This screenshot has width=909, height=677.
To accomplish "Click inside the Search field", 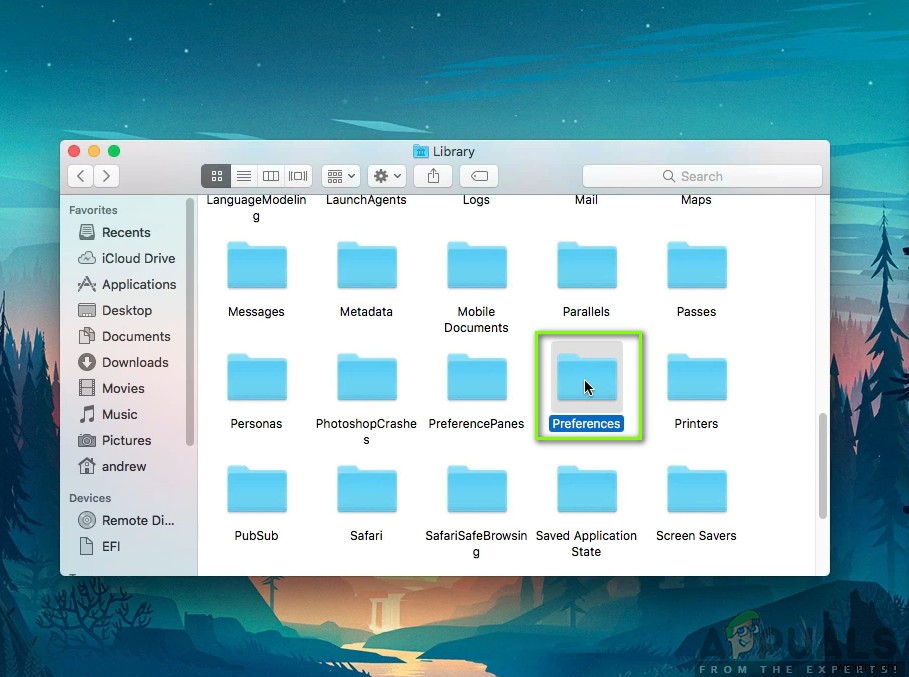I will (701, 176).
